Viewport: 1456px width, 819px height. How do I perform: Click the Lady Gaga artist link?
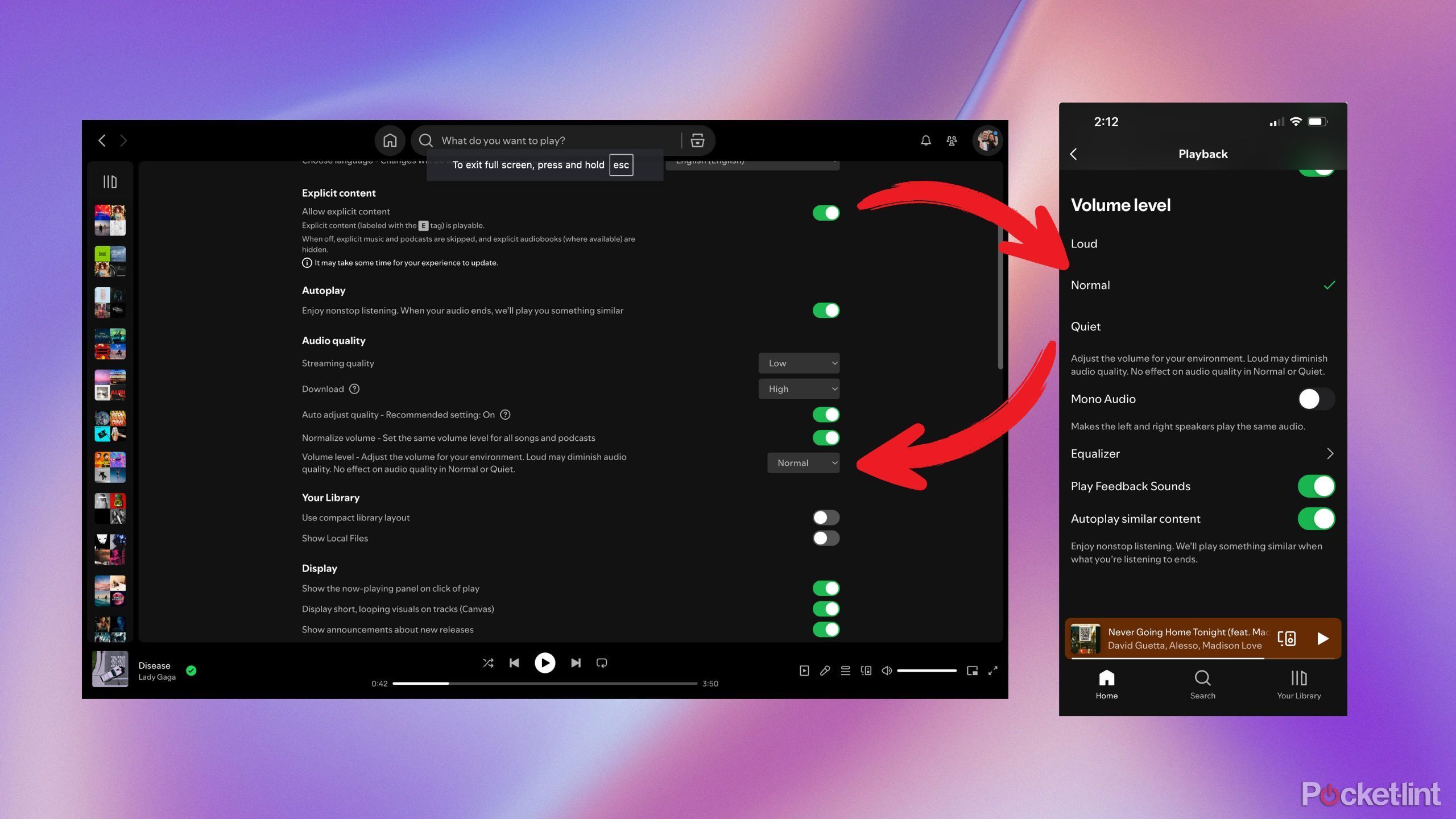157,677
